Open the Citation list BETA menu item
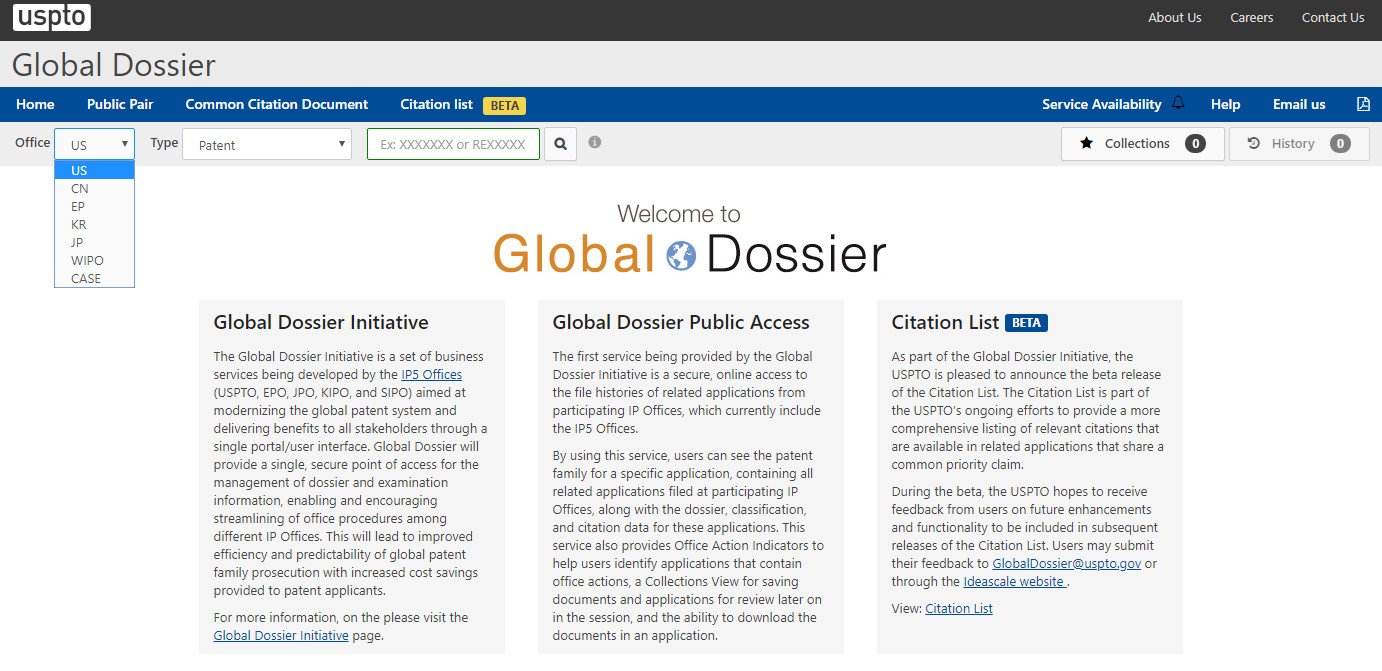Image resolution: width=1382 pixels, height=671 pixels. (462, 104)
